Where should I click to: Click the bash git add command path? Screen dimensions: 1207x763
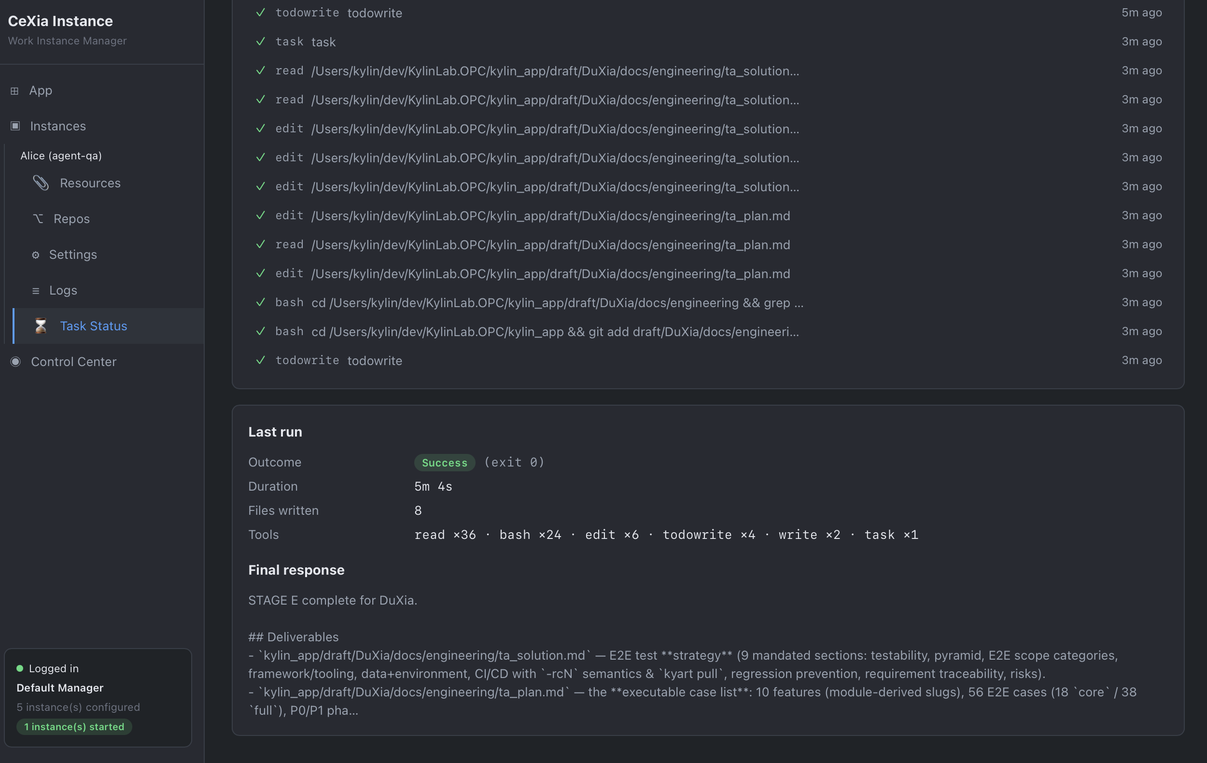click(x=555, y=332)
